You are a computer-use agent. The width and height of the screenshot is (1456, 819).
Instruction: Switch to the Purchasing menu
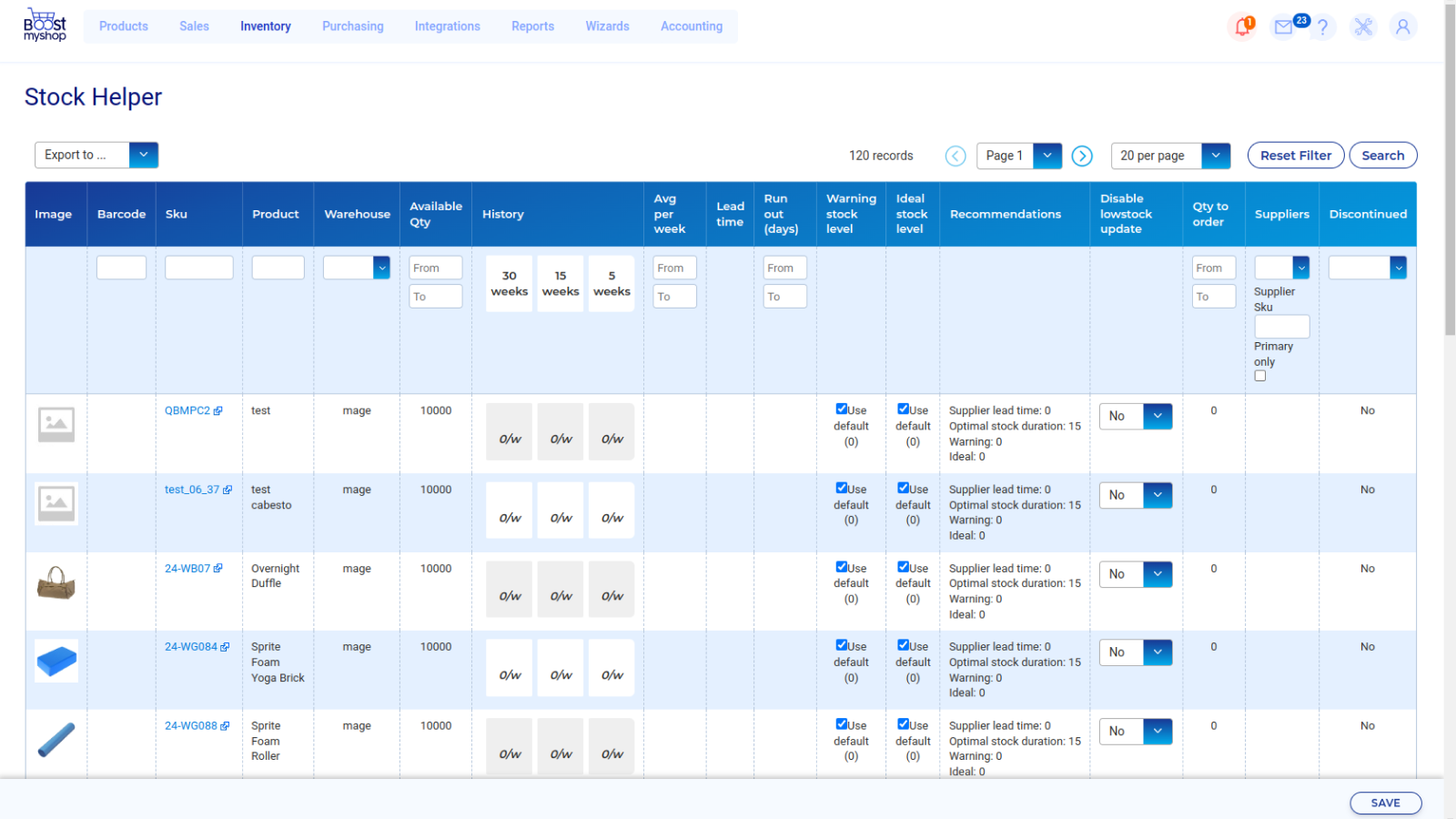tap(353, 26)
